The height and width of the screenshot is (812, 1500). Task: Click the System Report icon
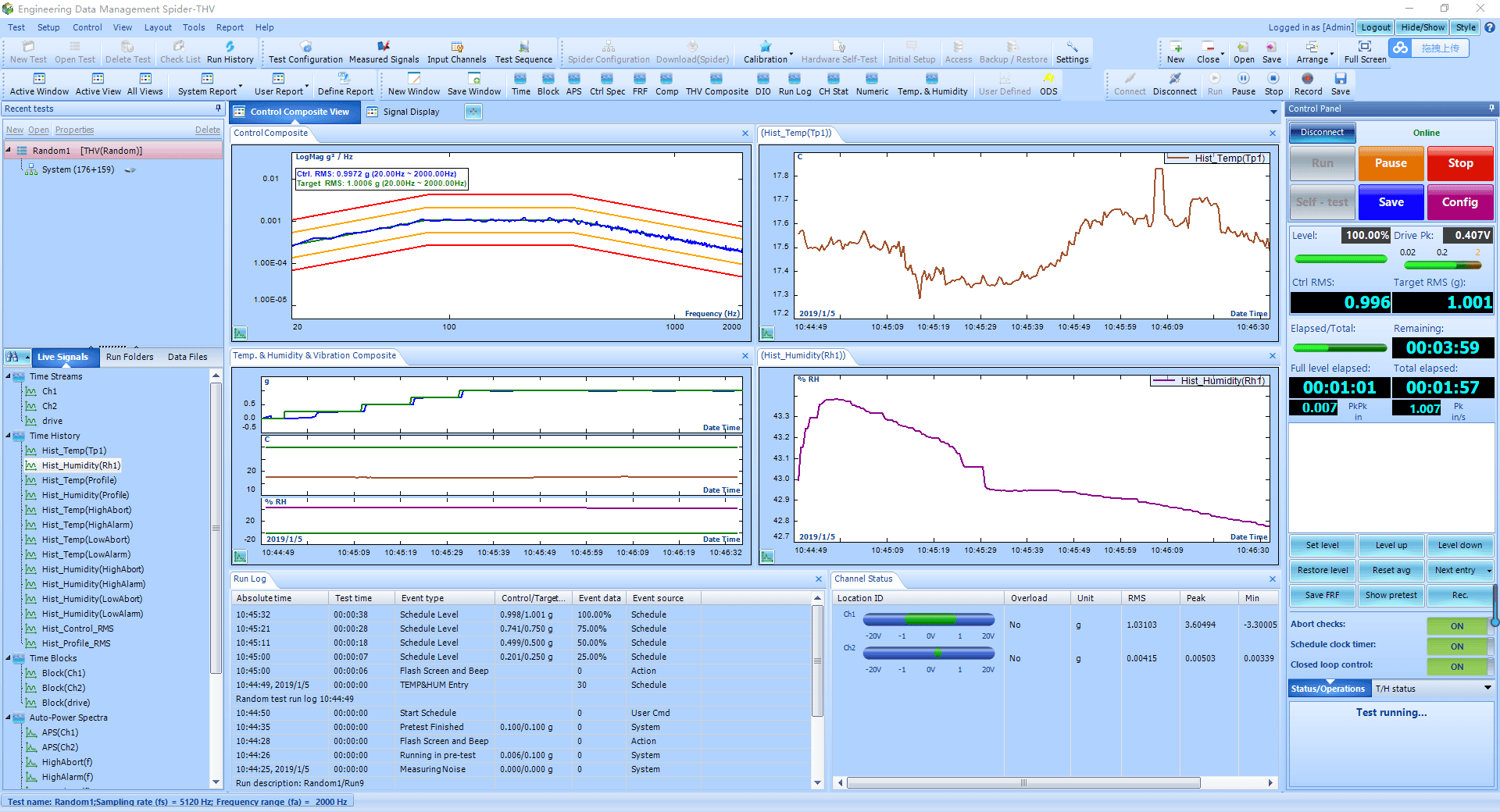point(207,84)
